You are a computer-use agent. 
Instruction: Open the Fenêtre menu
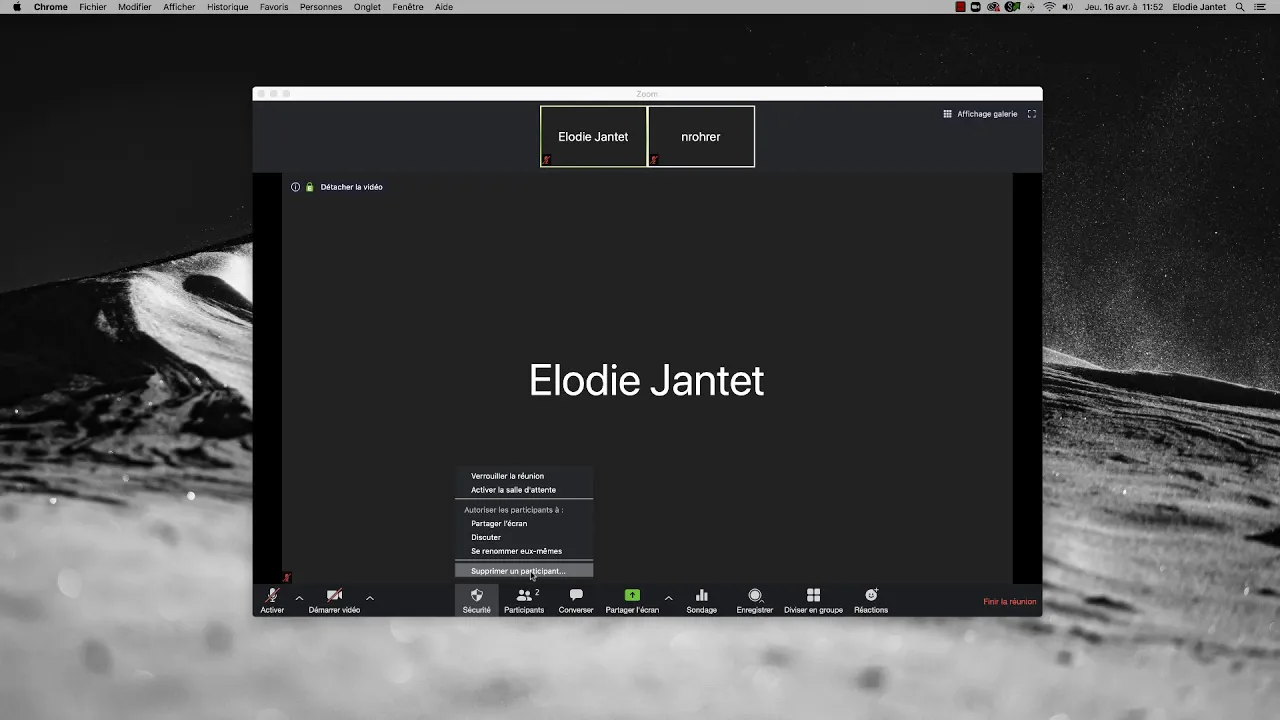click(x=408, y=7)
